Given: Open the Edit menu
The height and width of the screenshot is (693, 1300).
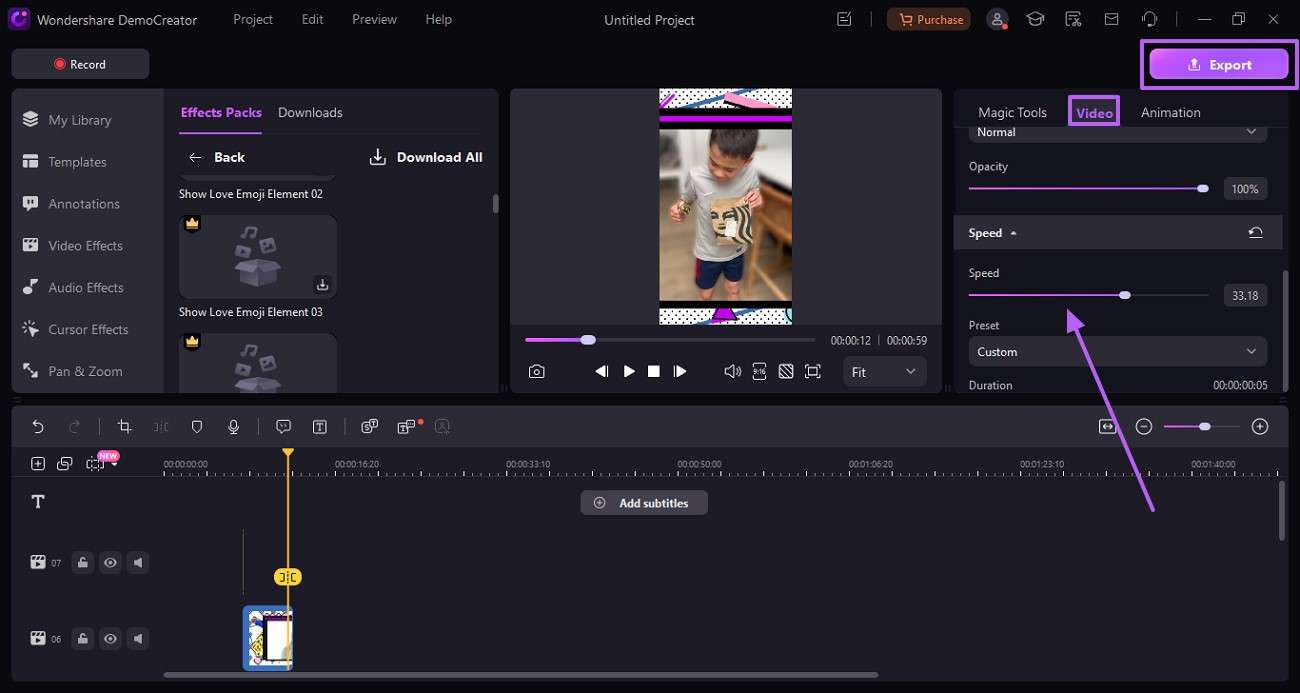Looking at the screenshot, I should pos(312,19).
